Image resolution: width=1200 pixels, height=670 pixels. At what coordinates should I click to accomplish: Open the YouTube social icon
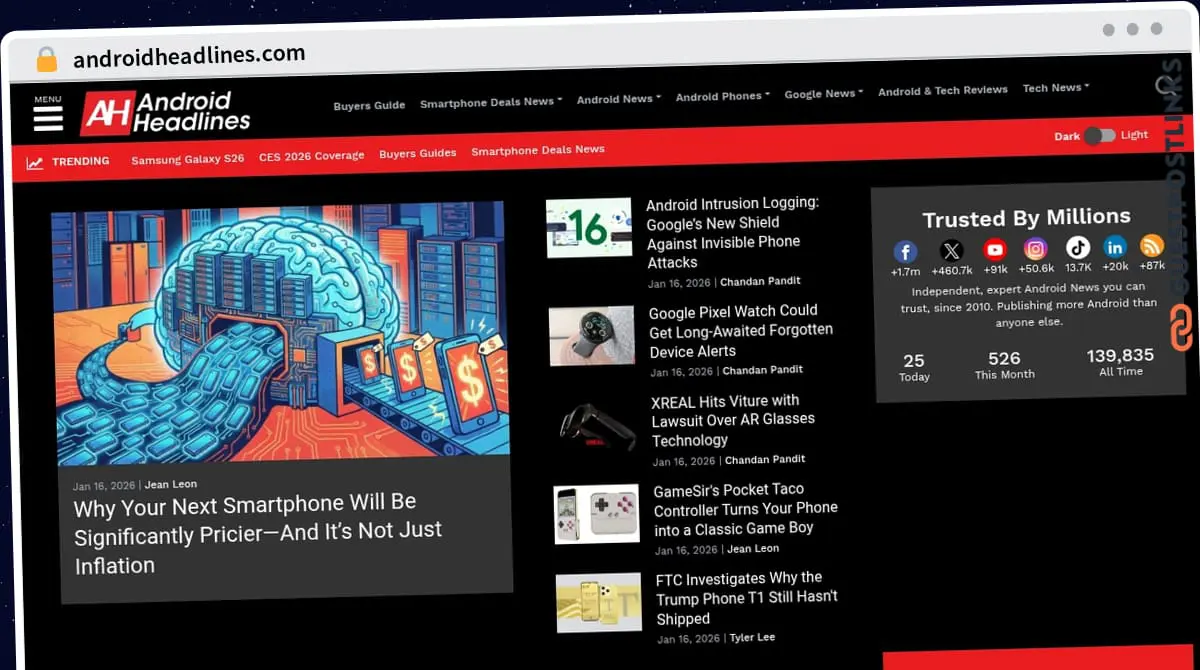click(x=994, y=249)
